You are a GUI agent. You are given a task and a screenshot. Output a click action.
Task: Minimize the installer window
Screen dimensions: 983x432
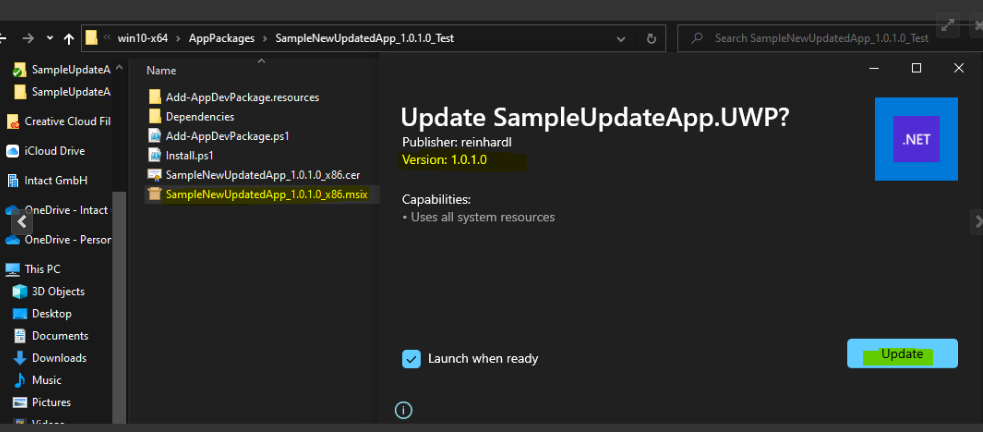tap(875, 68)
